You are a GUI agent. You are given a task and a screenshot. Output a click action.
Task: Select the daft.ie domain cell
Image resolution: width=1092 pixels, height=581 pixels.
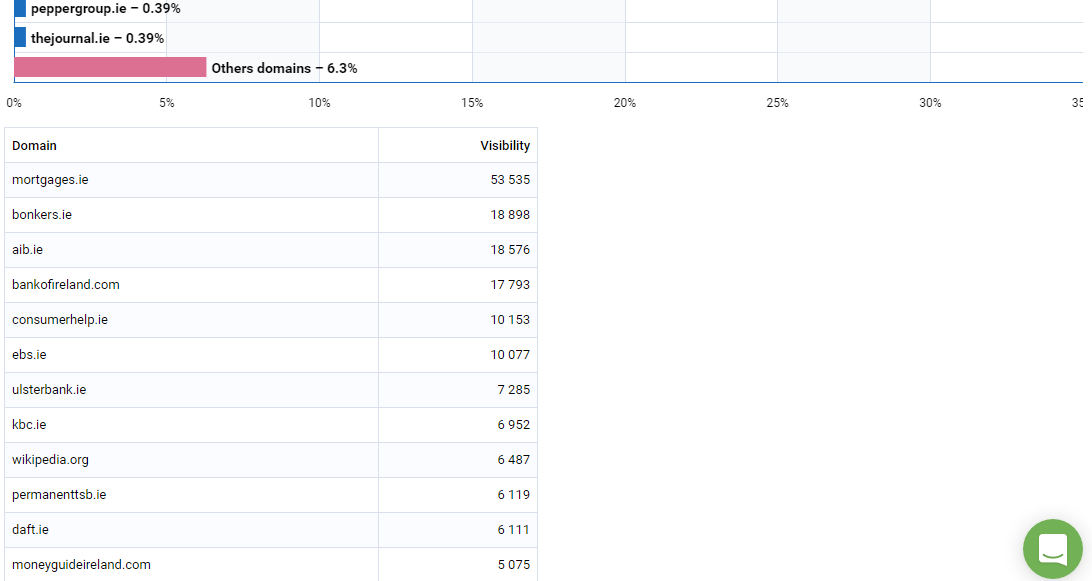tap(192, 529)
